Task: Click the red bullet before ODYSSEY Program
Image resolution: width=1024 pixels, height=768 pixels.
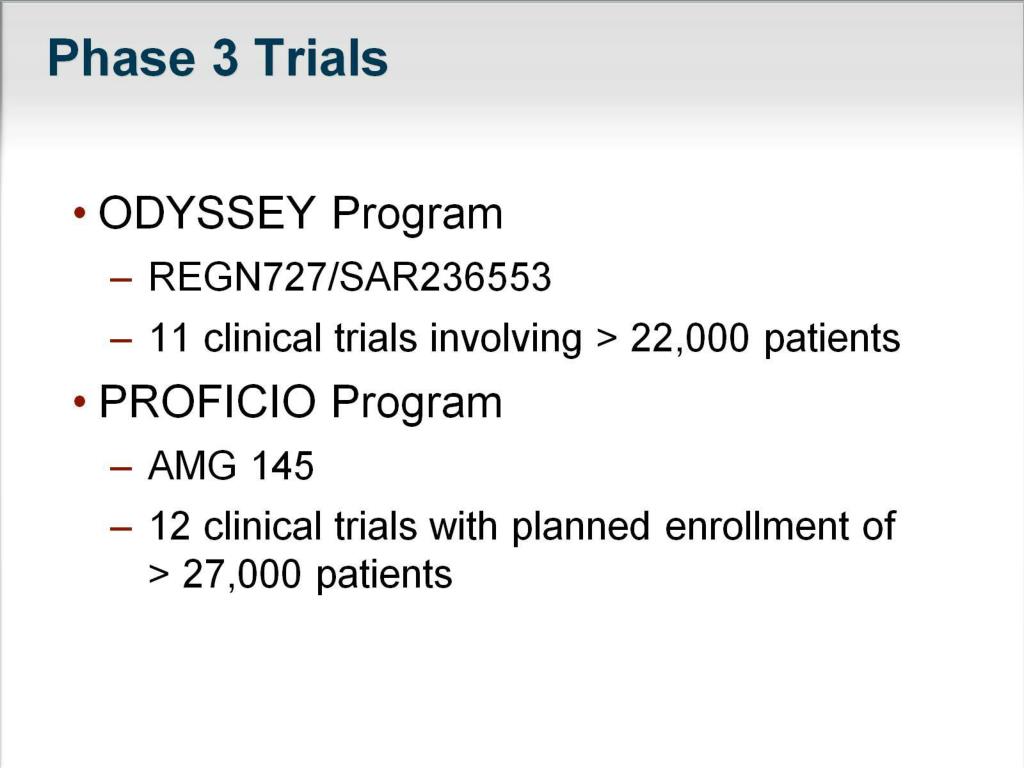Action: point(80,213)
